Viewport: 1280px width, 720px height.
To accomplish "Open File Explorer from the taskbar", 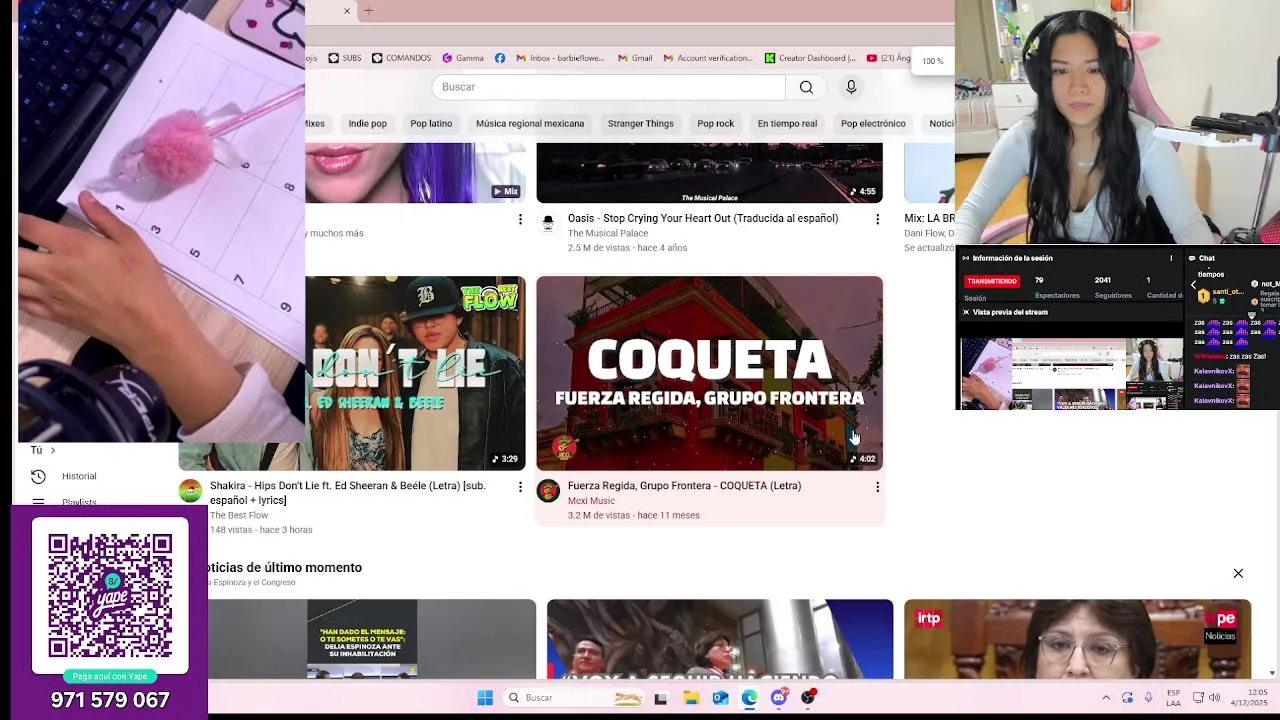I will 691,698.
